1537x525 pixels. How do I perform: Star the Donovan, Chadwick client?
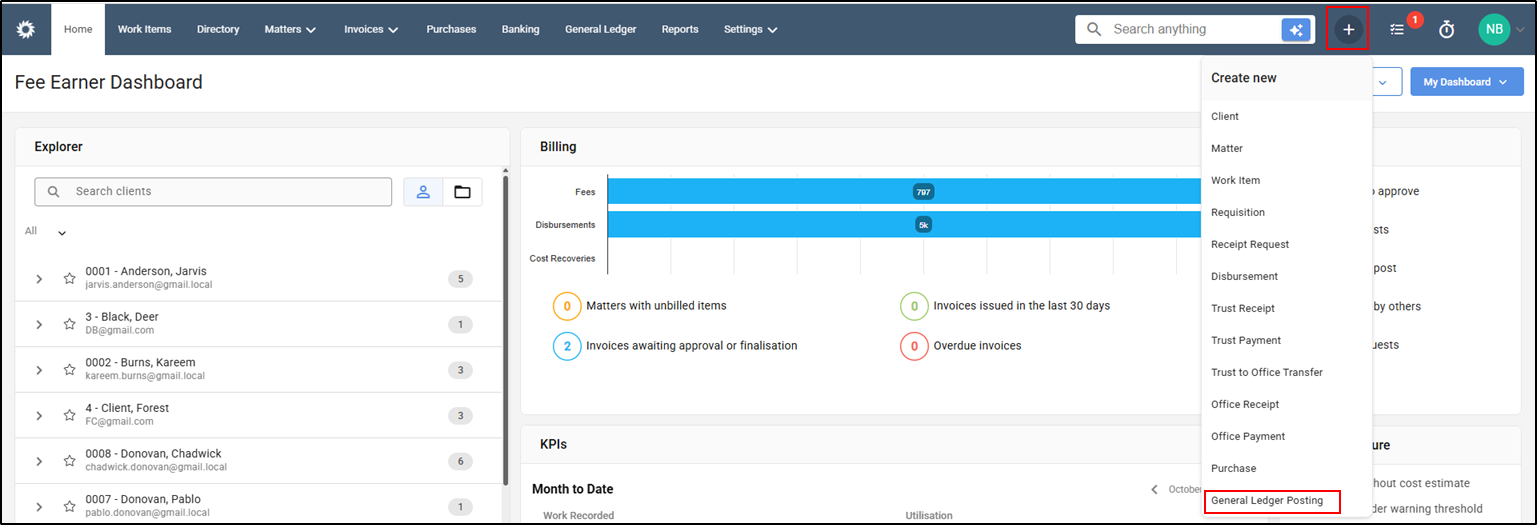70,461
